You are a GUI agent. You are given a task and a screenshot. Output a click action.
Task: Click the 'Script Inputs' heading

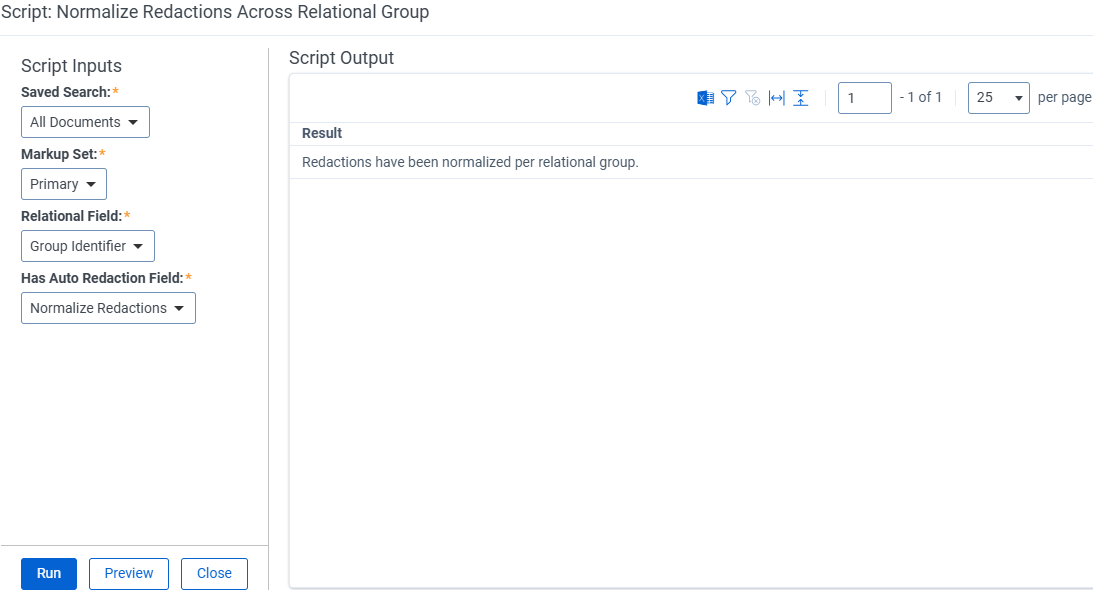[x=71, y=66]
